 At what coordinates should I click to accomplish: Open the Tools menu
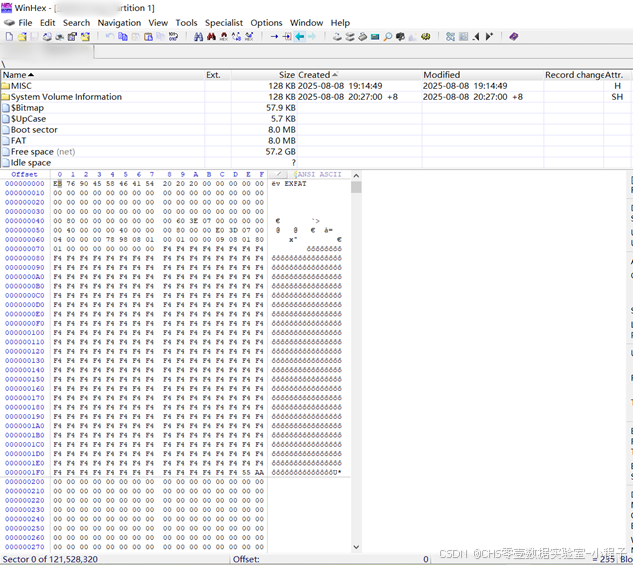186,23
